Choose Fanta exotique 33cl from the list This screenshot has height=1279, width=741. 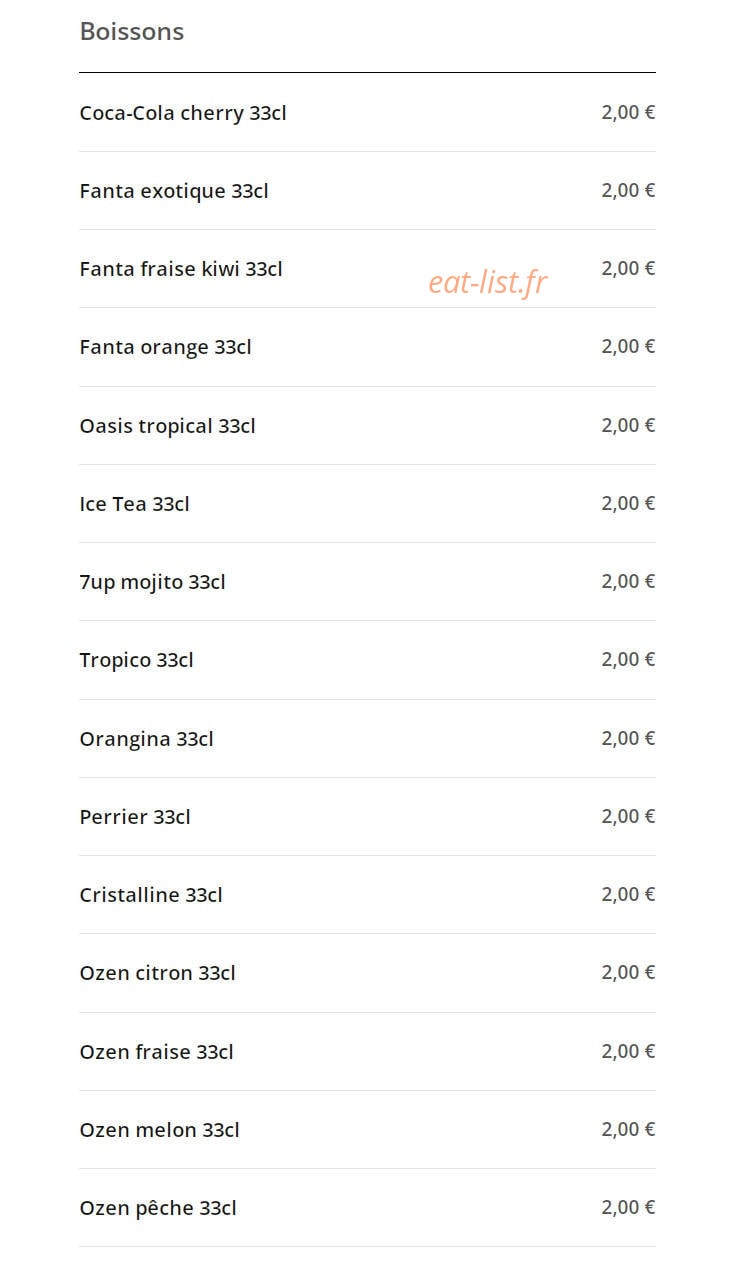[367, 190]
